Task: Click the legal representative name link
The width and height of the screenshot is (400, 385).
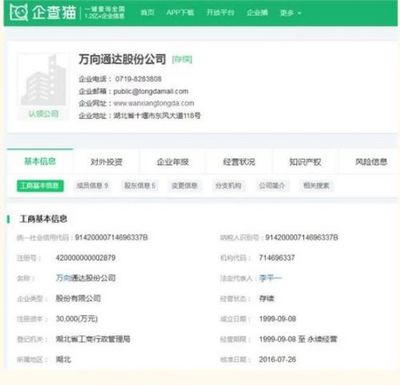Action: pyautogui.click(x=271, y=278)
